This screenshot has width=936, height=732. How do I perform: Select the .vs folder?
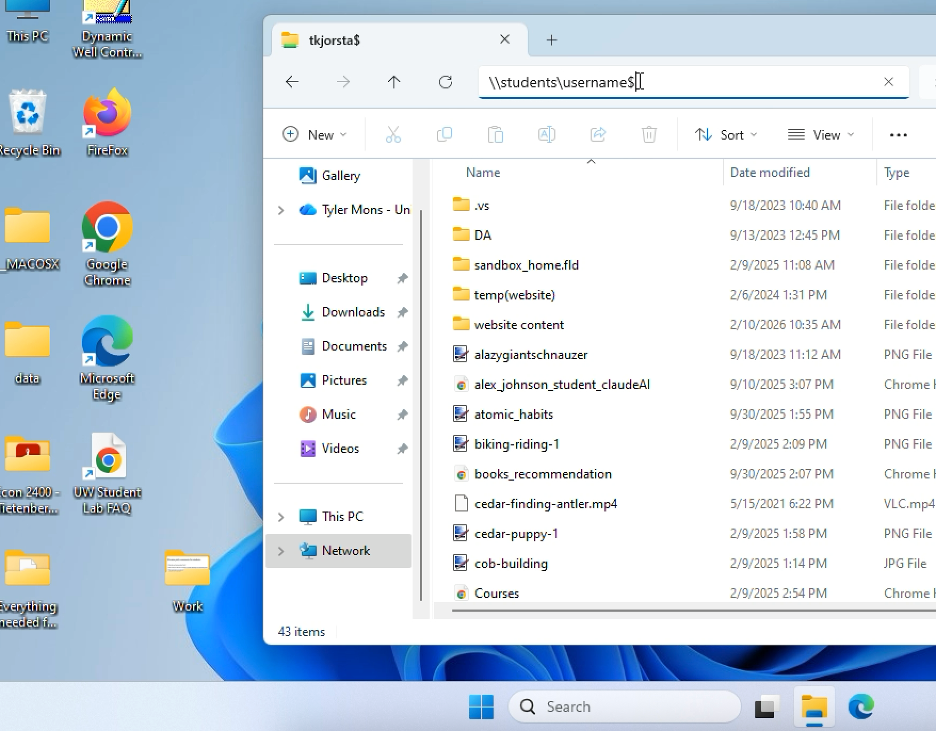[481, 205]
